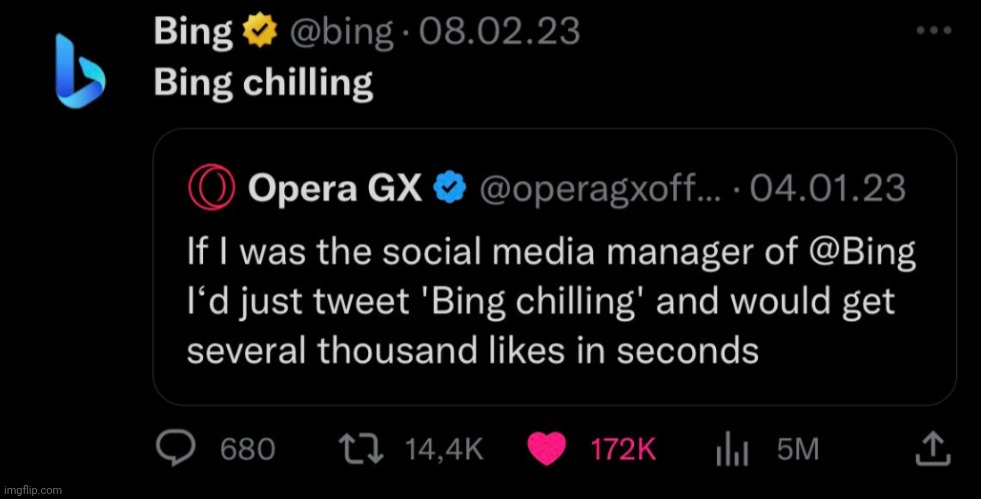Open the Bing profile avatar logo
This screenshot has height=499, width=981.
(x=80, y=71)
